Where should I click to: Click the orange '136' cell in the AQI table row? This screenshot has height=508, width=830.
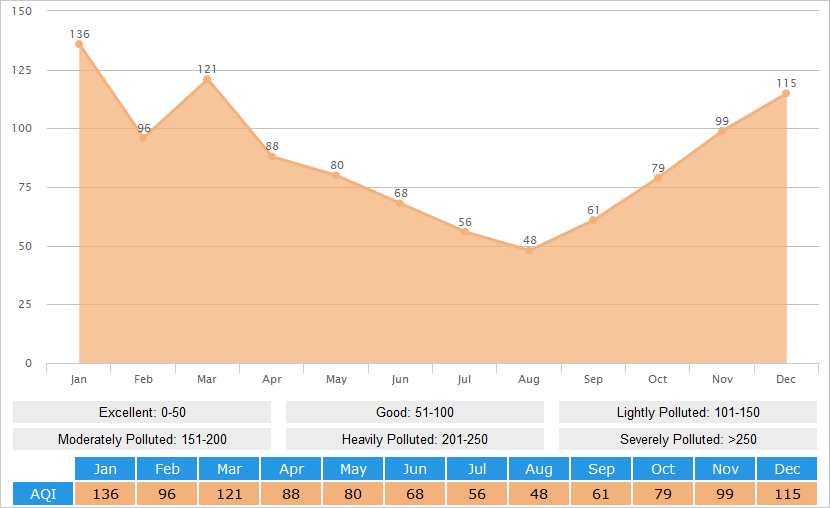105,494
